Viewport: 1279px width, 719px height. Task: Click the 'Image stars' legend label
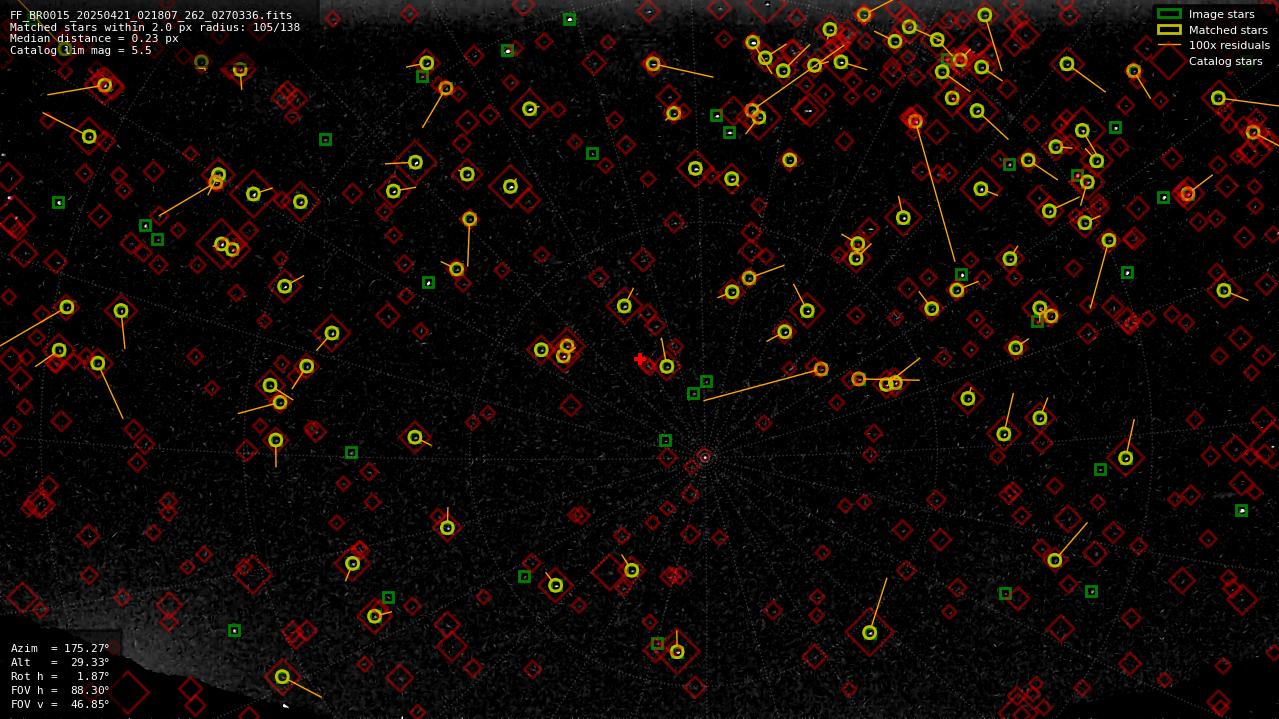click(1221, 15)
